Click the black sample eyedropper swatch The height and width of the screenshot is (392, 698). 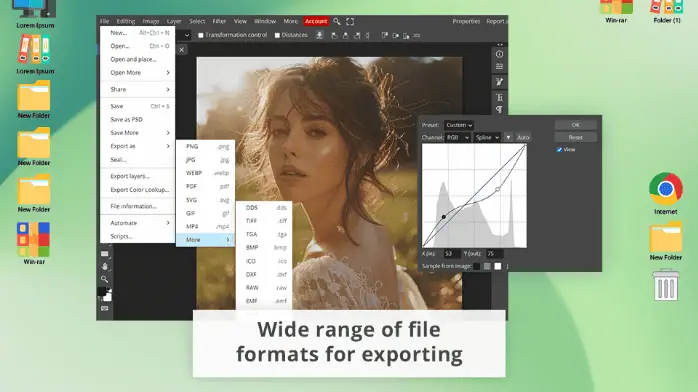coord(477,267)
